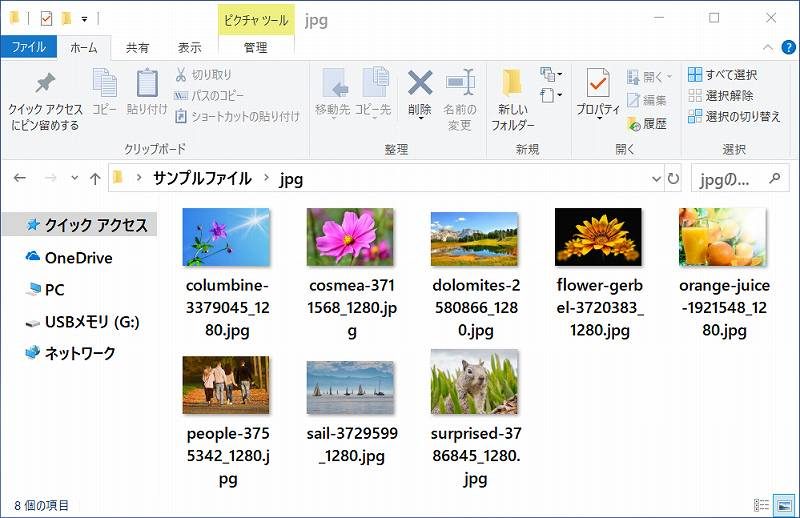Create a new folder with 新しいフォルダー
Viewport: 800px width, 518px height.
pos(512,84)
